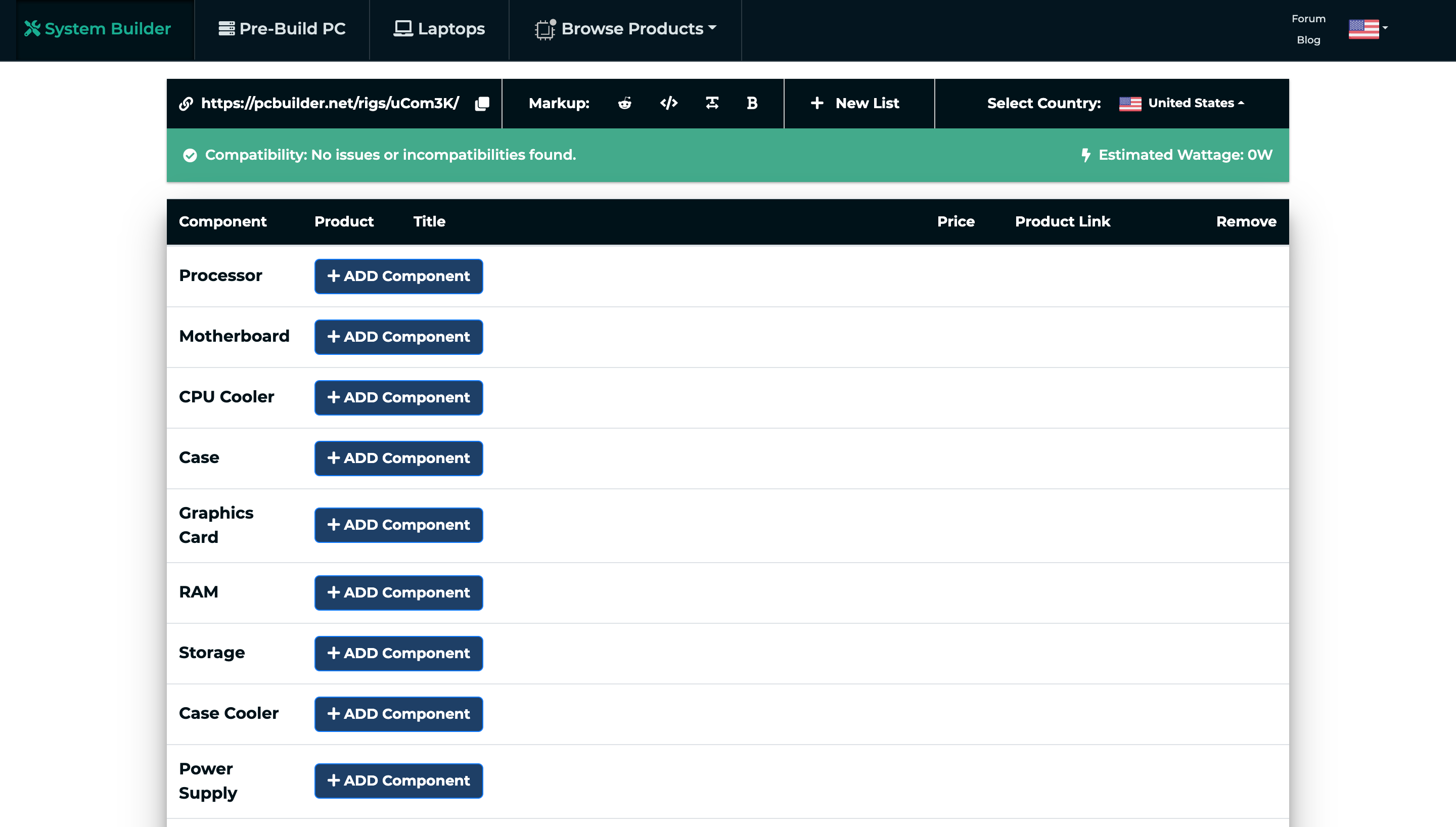Viewport: 1456px width, 827px height.
Task: Click the New List button
Action: click(x=856, y=102)
